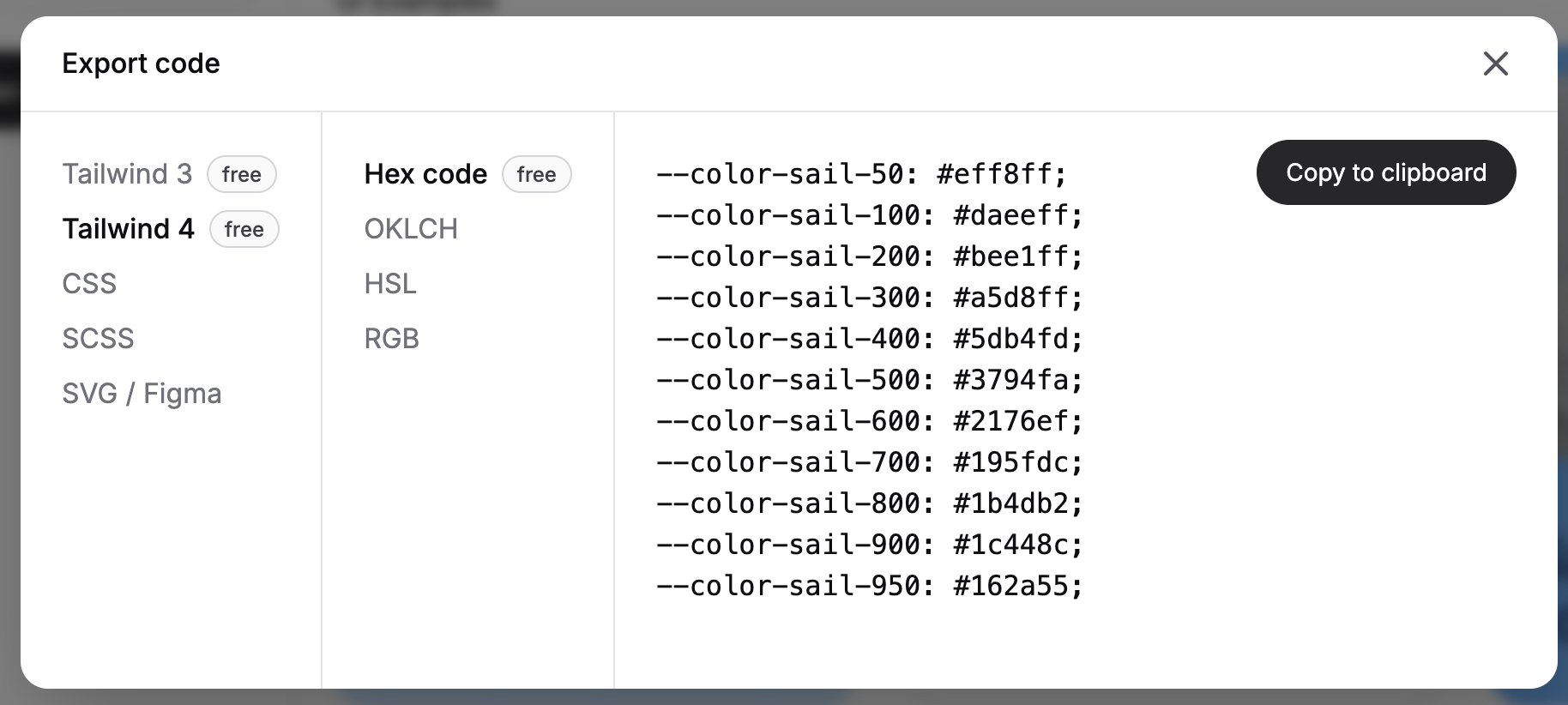Click the --color-sail-50 code line
This screenshot has width=1568, height=705.
861,174
